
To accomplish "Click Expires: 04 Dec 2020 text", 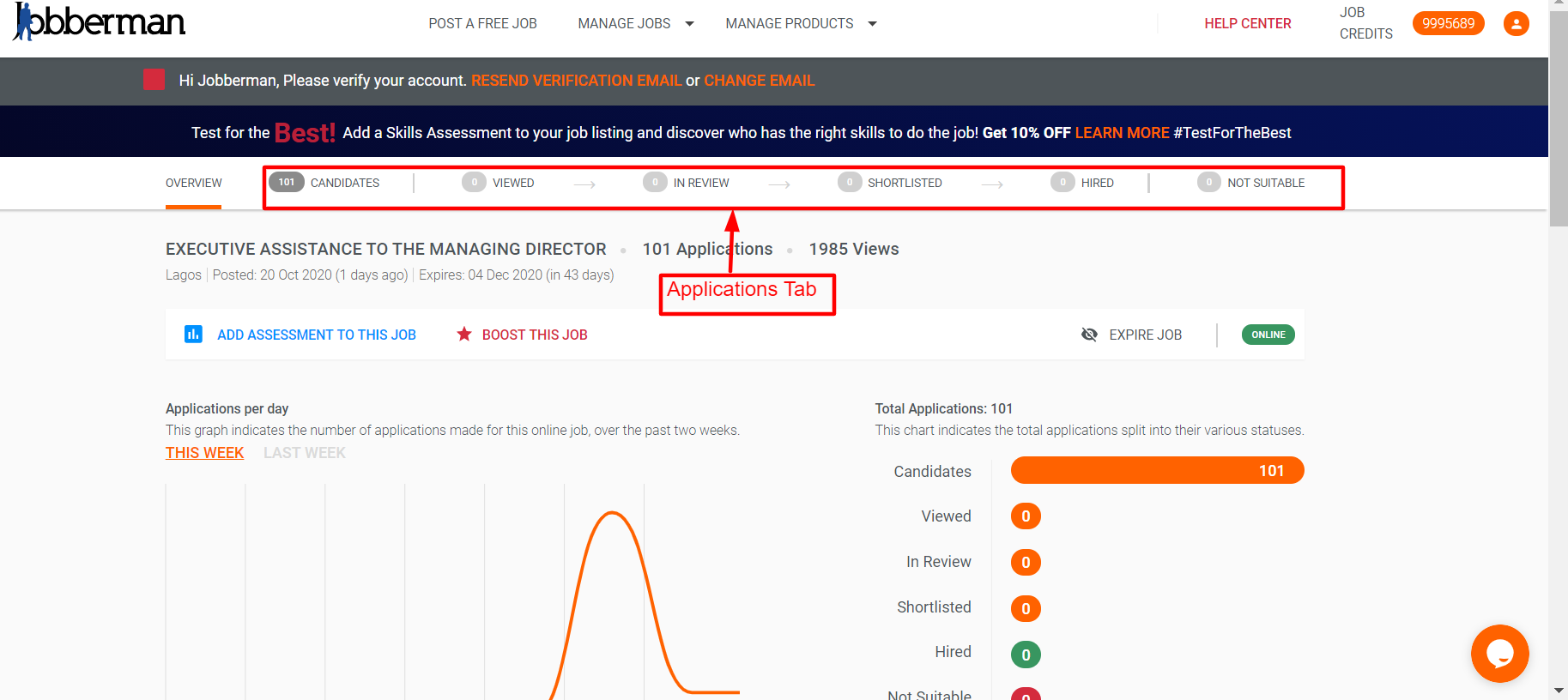I will click(x=516, y=275).
